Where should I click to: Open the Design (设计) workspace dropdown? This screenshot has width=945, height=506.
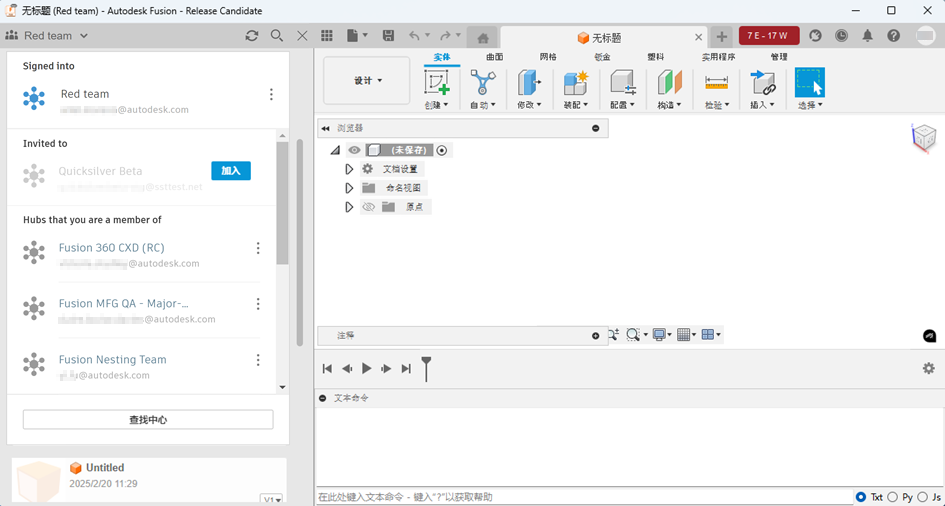367,81
